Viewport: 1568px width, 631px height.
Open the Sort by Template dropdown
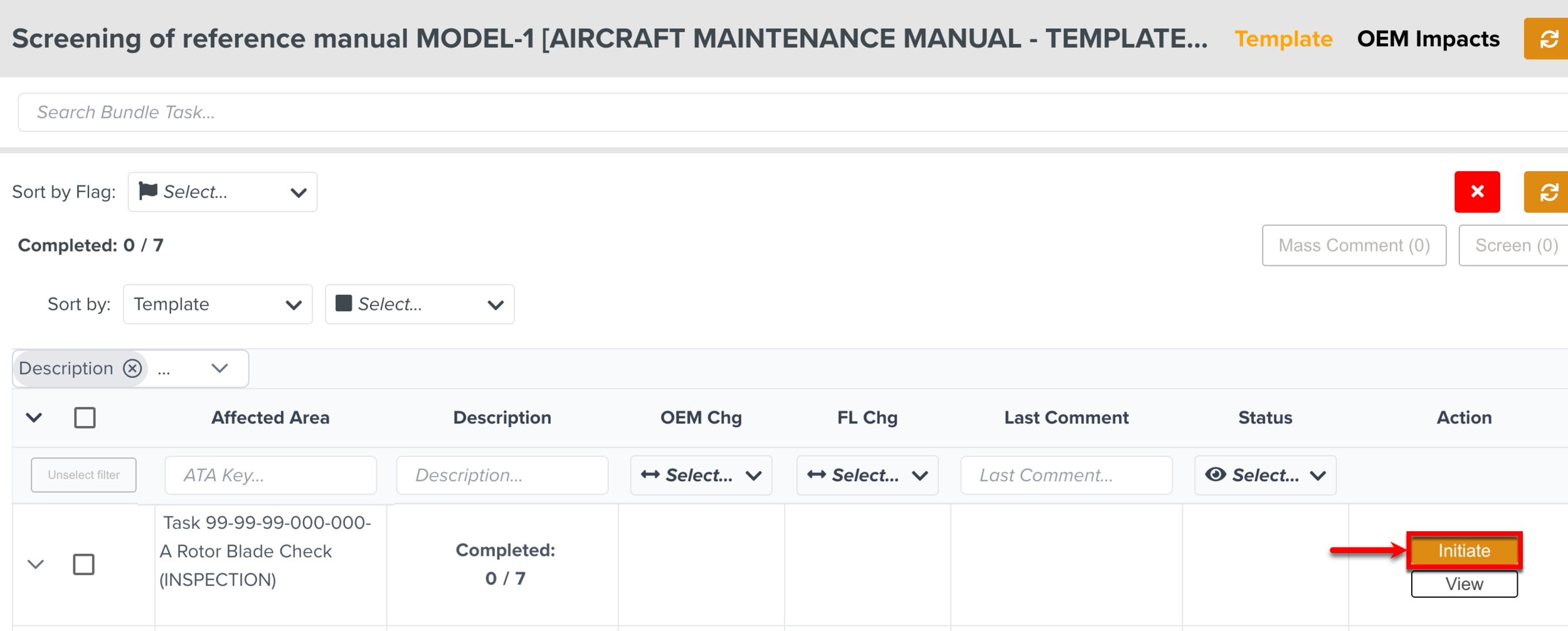pos(218,305)
